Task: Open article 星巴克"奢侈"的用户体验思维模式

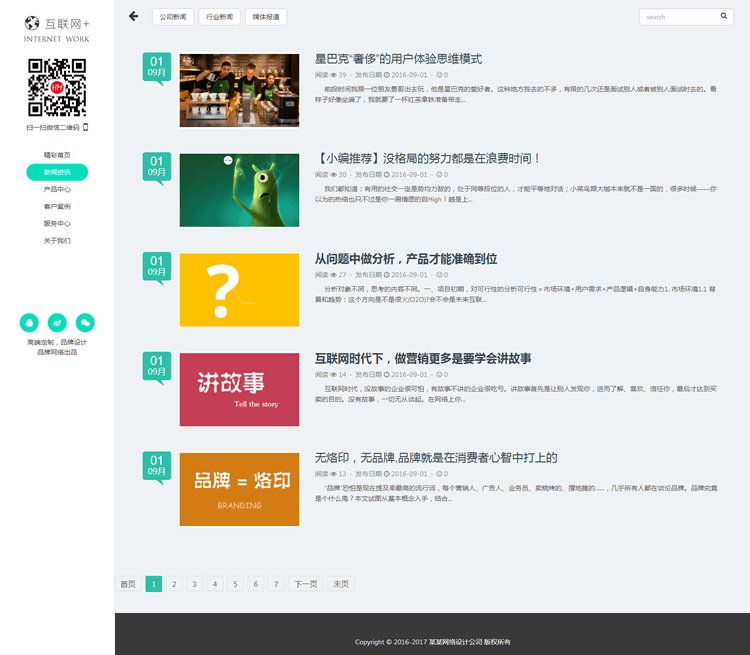Action: click(398, 59)
